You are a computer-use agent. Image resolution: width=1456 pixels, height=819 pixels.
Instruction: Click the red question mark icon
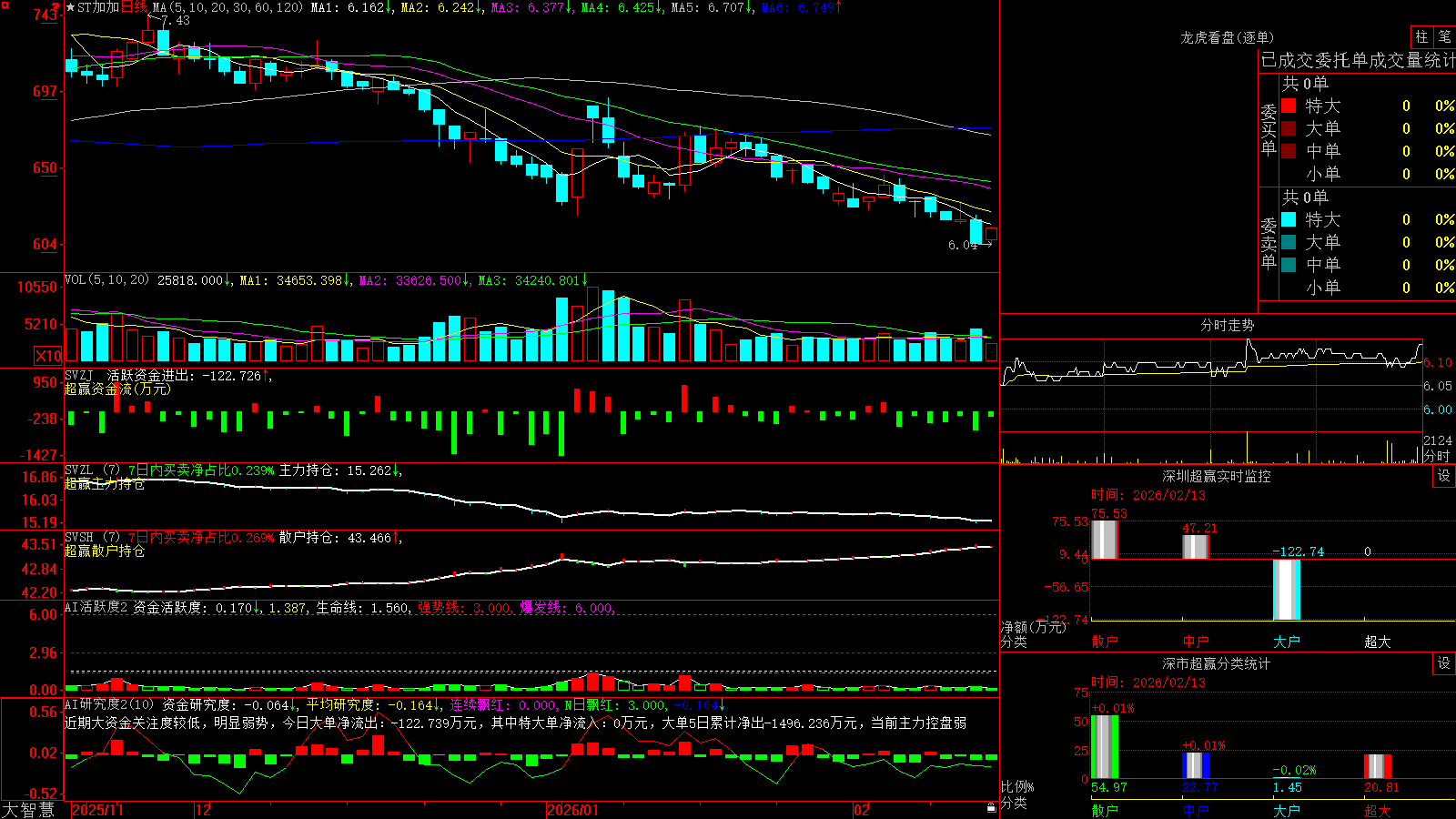pos(56,7)
